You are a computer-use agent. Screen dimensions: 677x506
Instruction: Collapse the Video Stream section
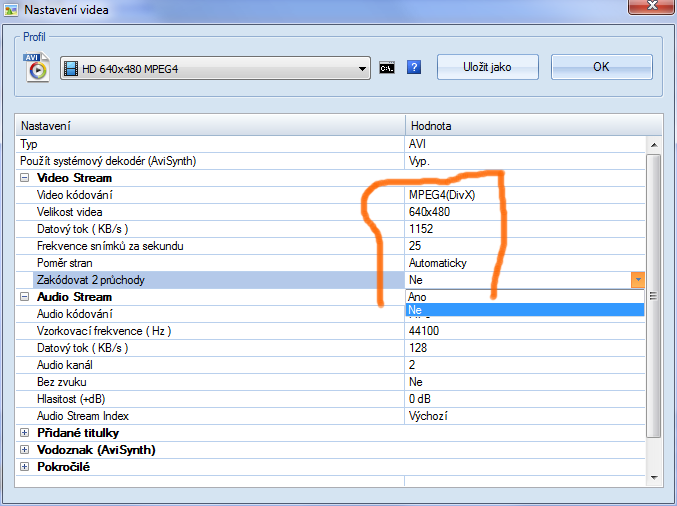25,178
